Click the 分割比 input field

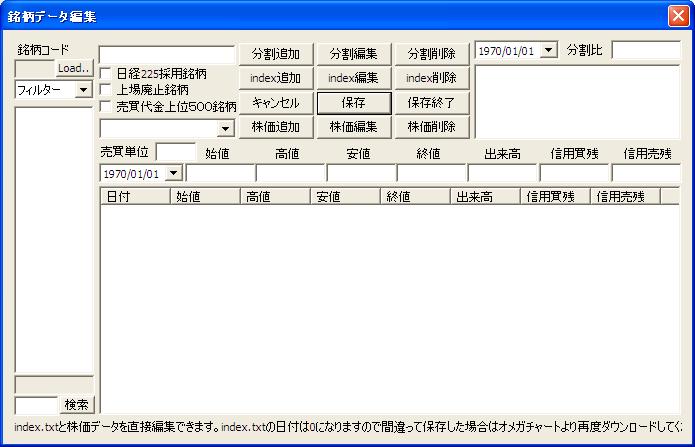645,50
